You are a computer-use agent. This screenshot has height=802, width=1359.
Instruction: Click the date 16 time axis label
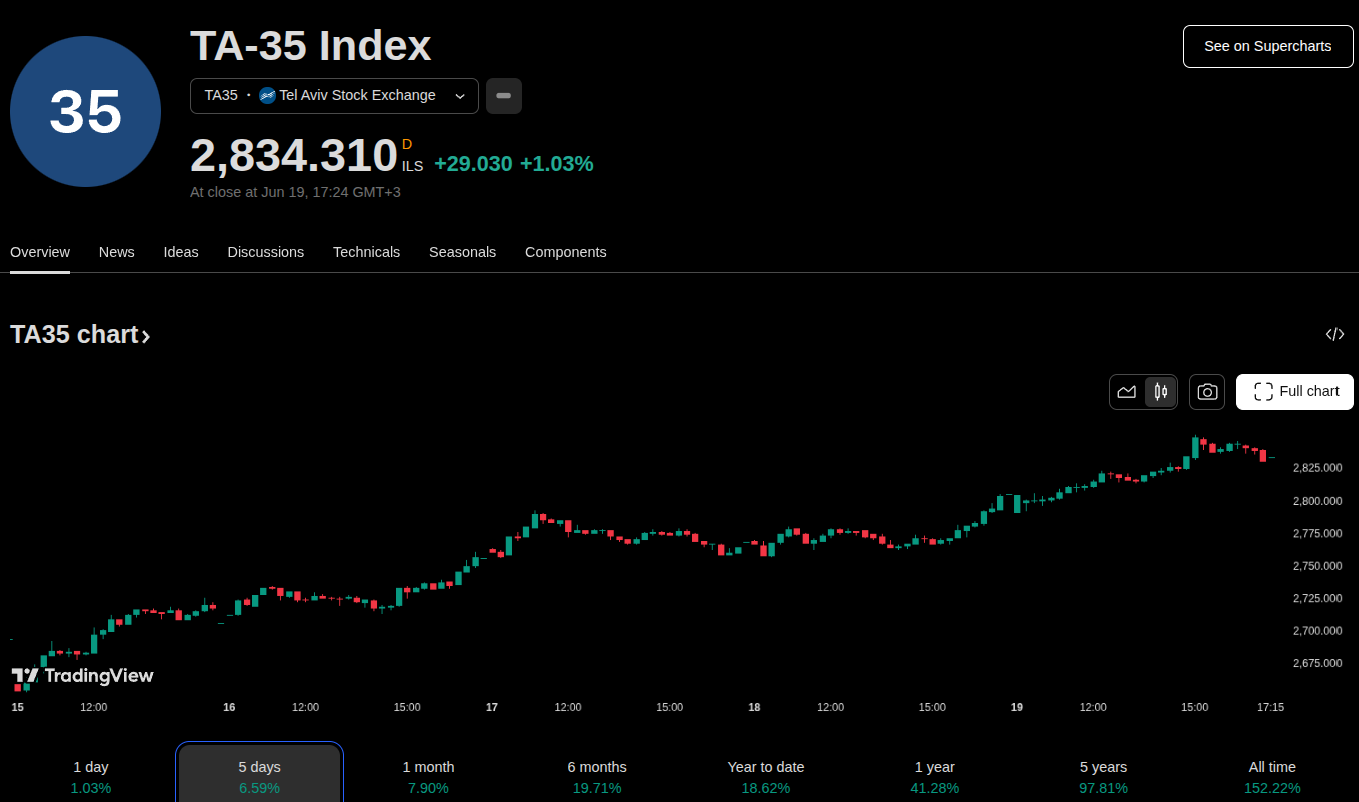pyautogui.click(x=229, y=707)
